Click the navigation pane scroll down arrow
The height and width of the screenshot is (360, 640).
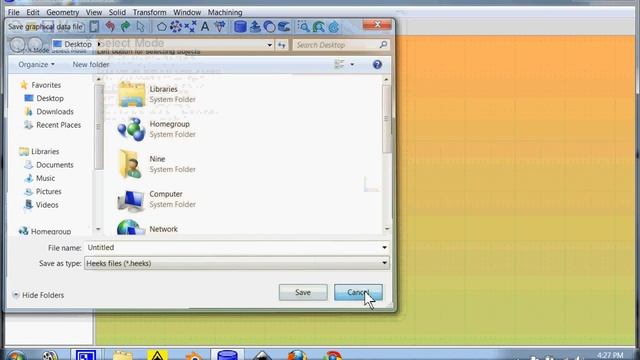98,229
